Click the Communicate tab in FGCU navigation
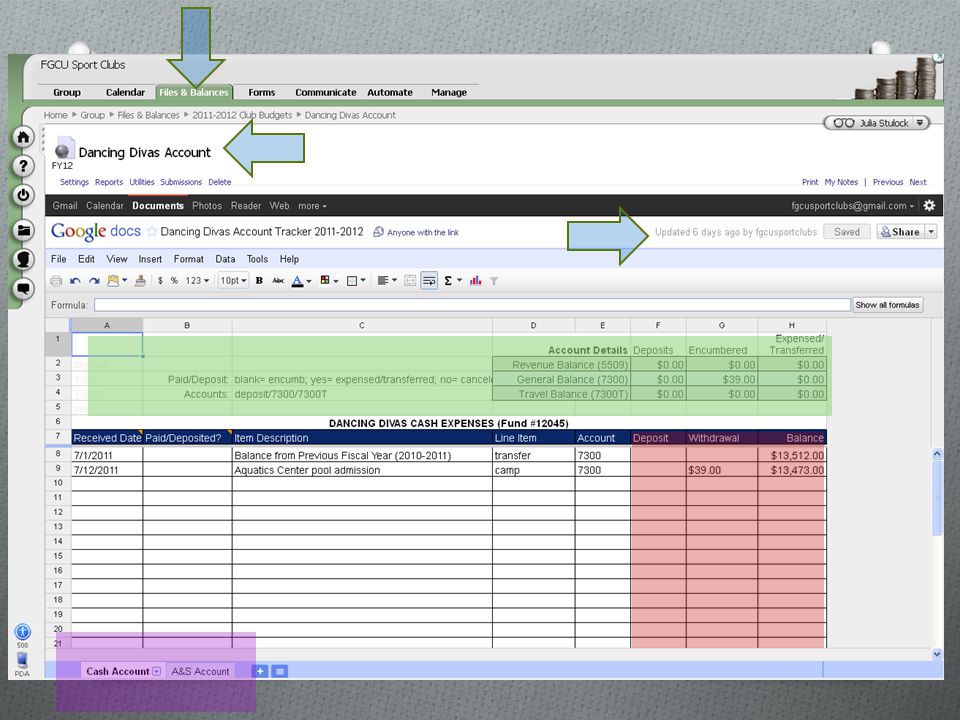Screen dimensions: 960x720 326,92
